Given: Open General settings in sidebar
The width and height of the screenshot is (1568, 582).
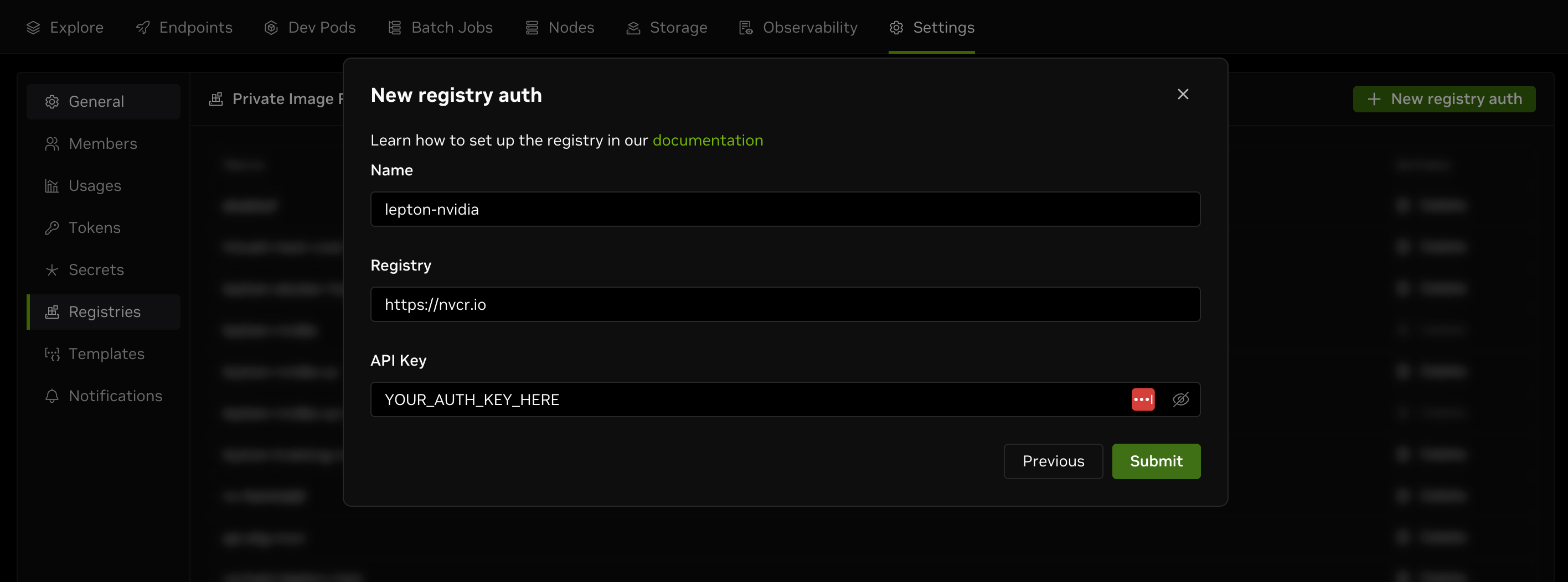Looking at the screenshot, I should (104, 102).
